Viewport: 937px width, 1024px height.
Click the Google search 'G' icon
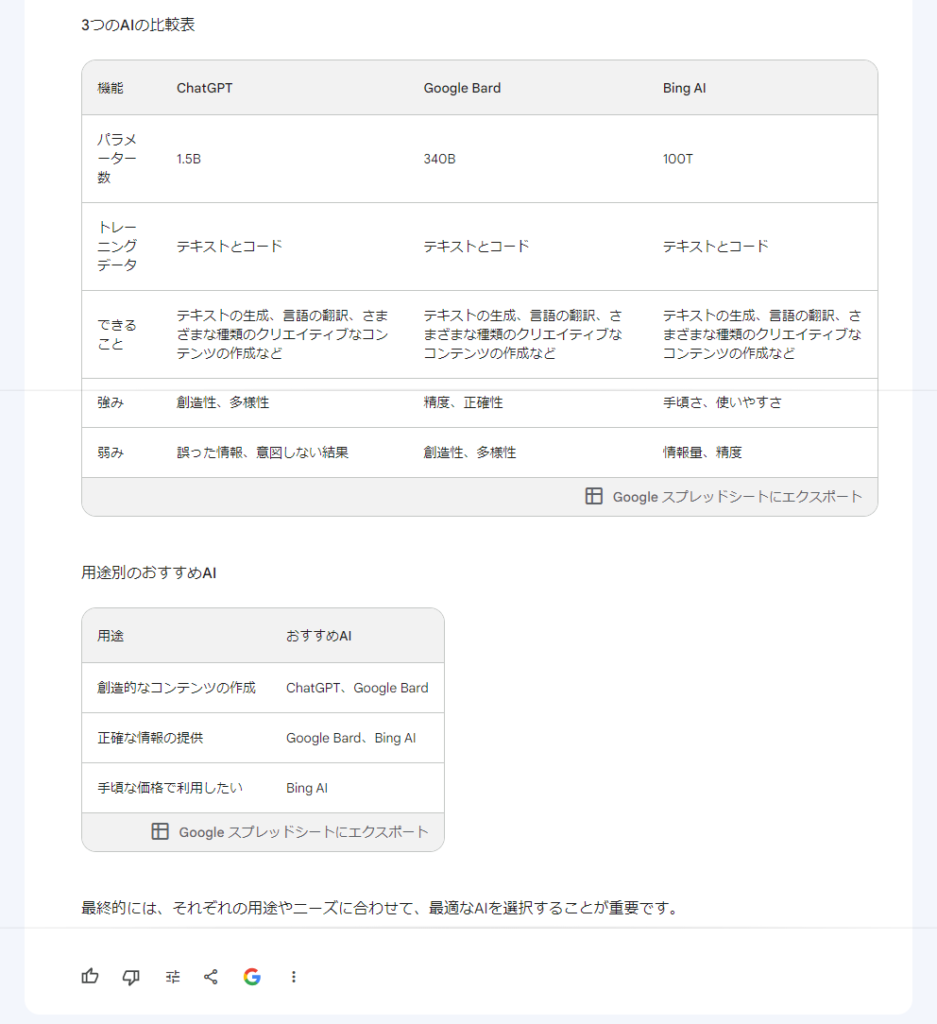[x=252, y=977]
